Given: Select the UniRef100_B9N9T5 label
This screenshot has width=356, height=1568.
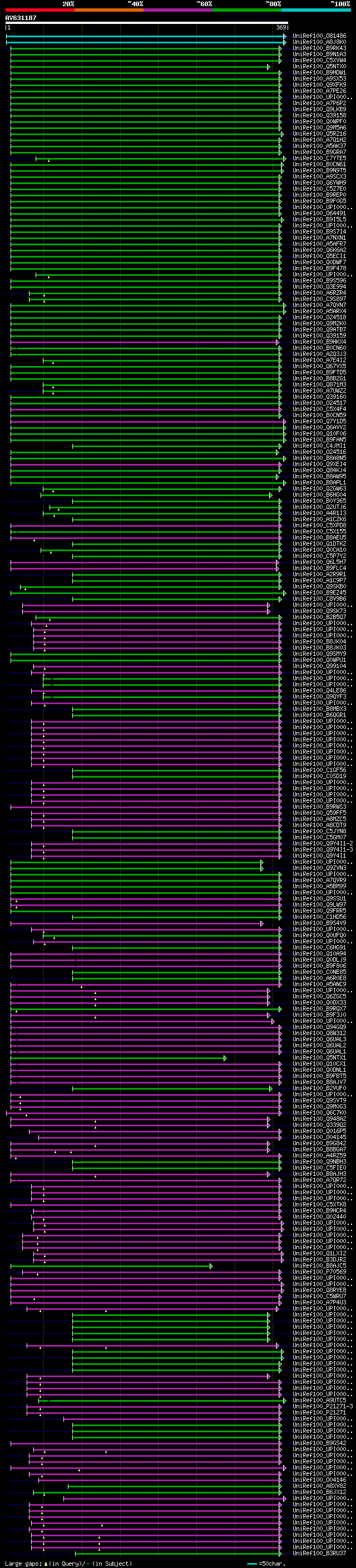Looking at the screenshot, I should point(319,170).
